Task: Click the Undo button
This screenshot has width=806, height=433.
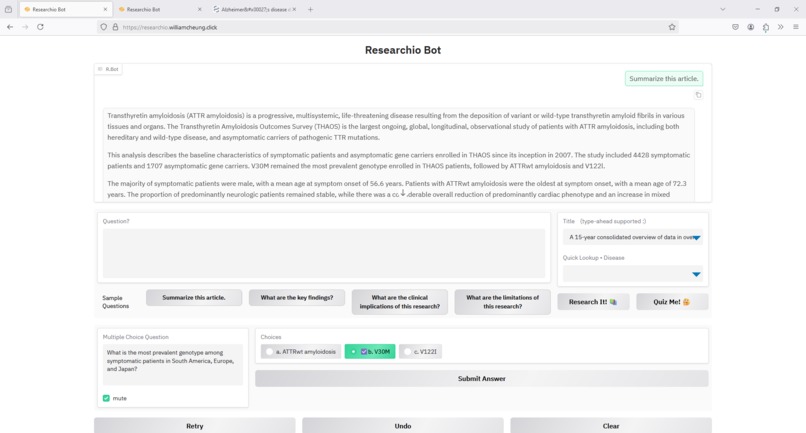Action: (403, 426)
